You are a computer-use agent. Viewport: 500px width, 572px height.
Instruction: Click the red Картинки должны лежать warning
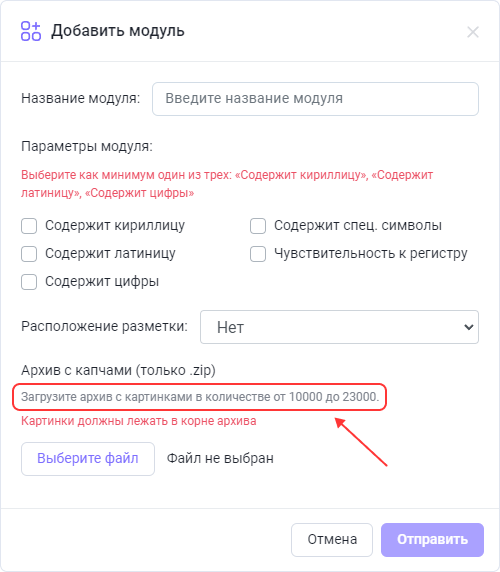click(x=139, y=421)
